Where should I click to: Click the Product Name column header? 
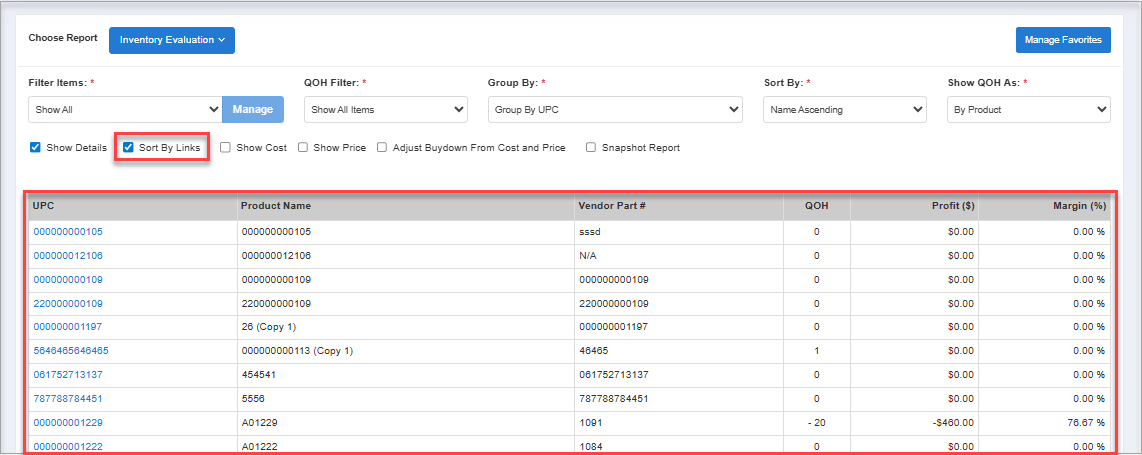[x=276, y=206]
